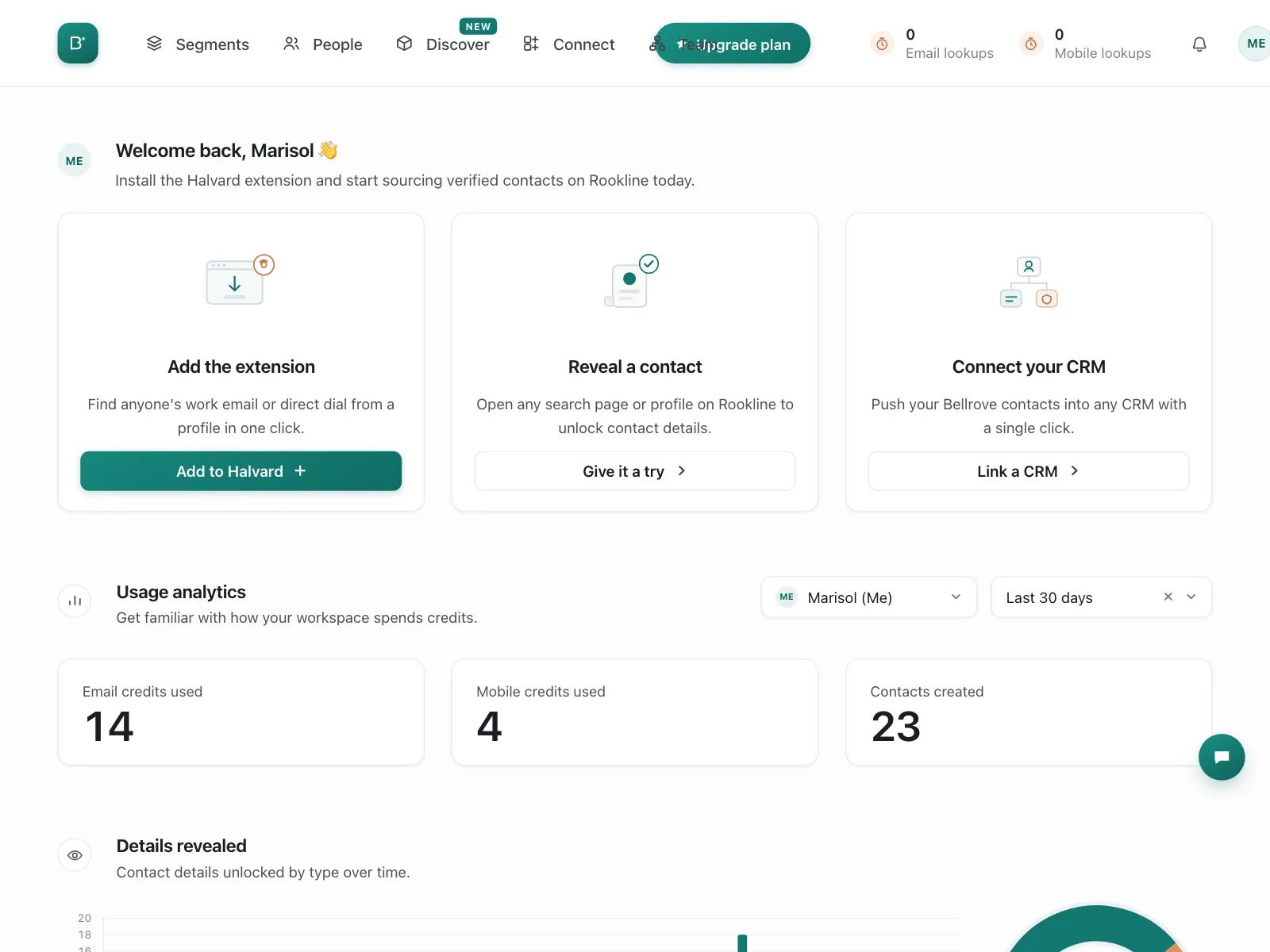Click the "Reveal a contact" heading
1270x952 pixels.
(x=635, y=367)
